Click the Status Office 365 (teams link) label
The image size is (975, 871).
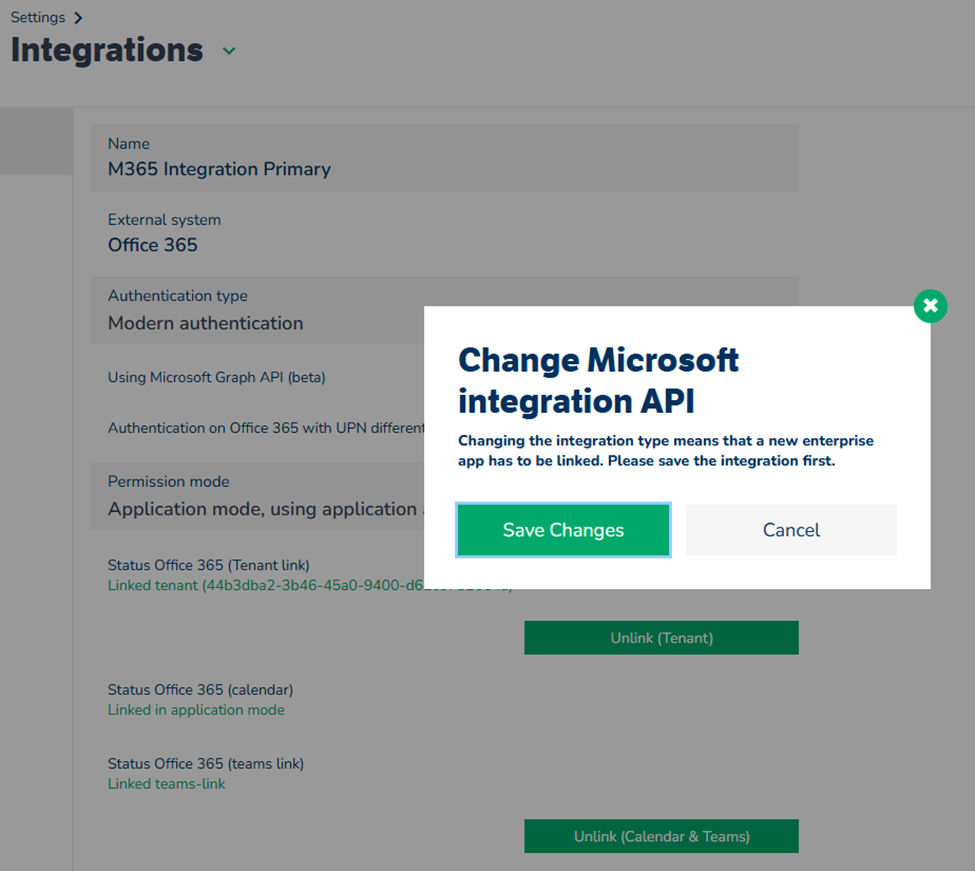coord(205,764)
